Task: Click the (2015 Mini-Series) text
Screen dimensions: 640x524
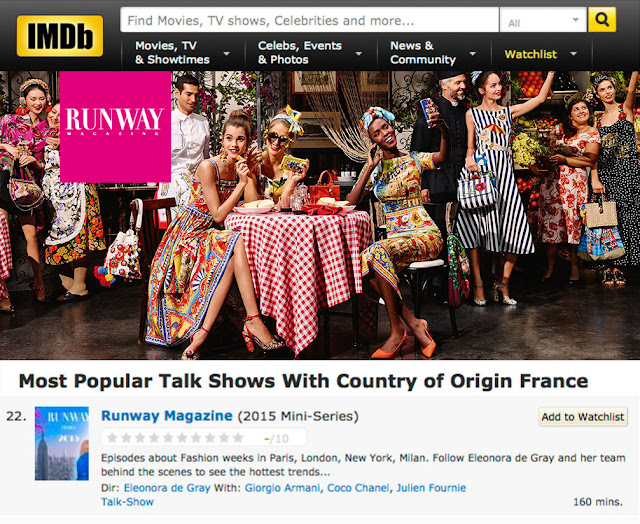Action: [x=298, y=416]
